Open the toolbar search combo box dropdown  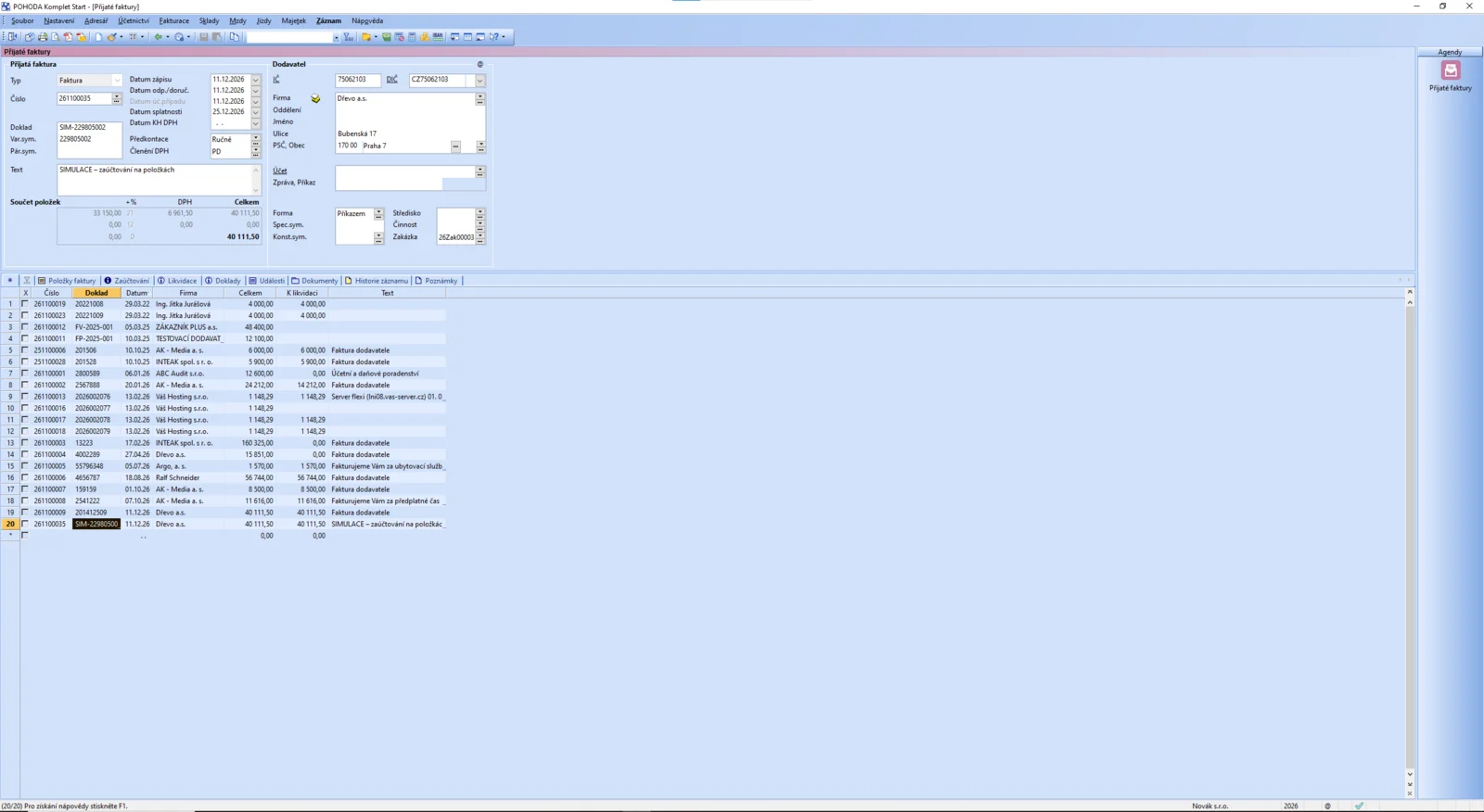[336, 37]
